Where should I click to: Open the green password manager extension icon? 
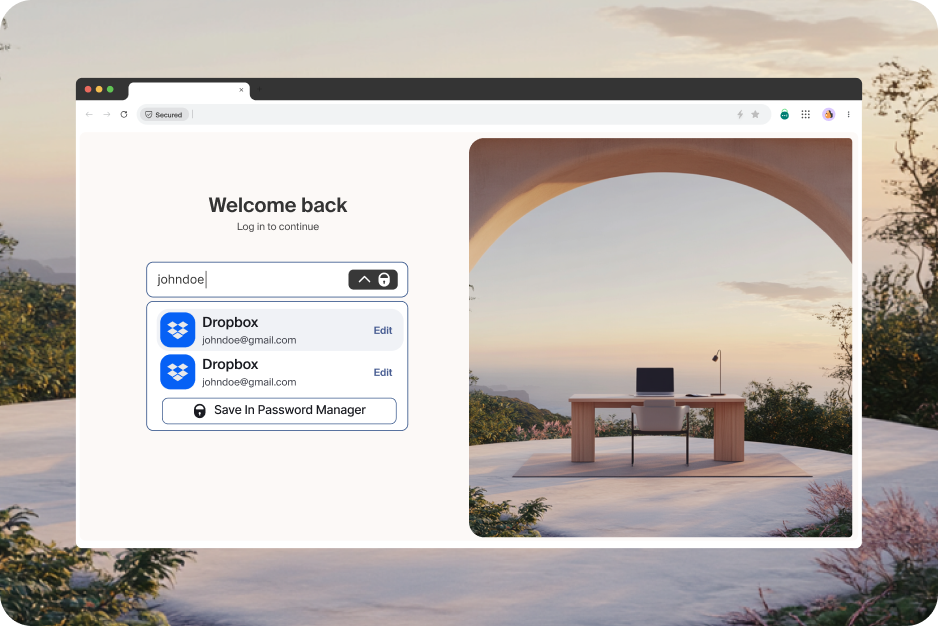784,114
